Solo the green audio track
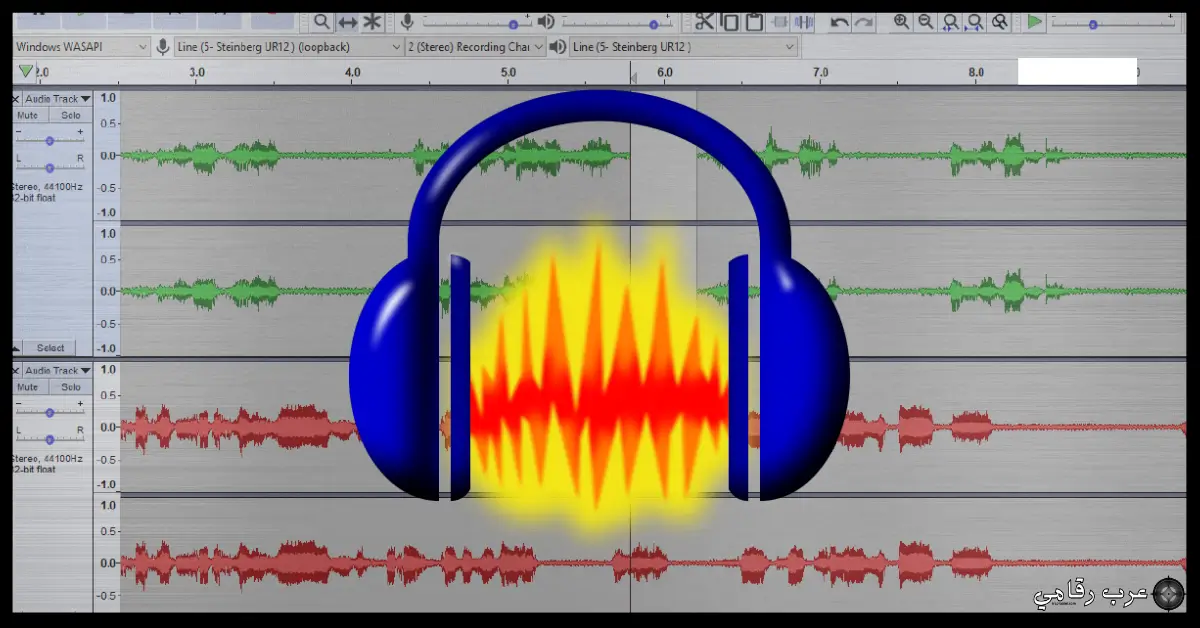Screen dimensions: 1200x628 (x=70, y=115)
